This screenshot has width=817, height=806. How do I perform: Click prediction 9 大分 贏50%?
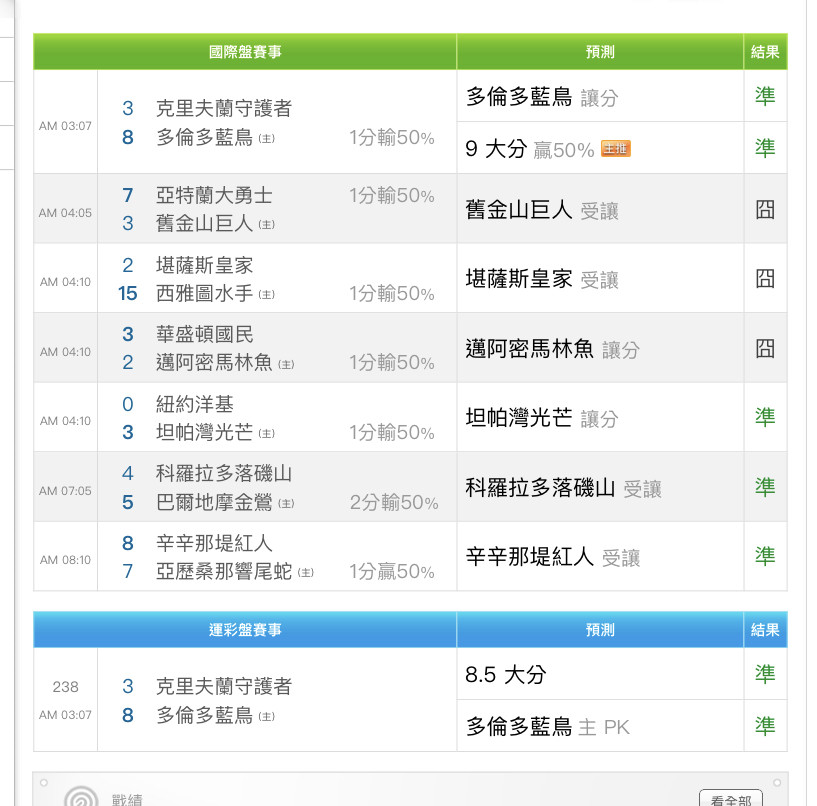[529, 149]
